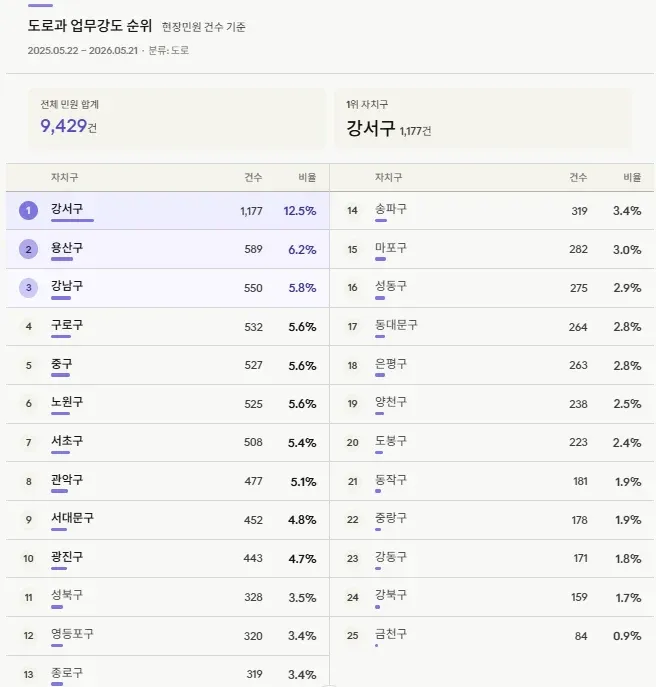
Task: Click the 도로과 업무강도 순위 title
Action: point(90,25)
